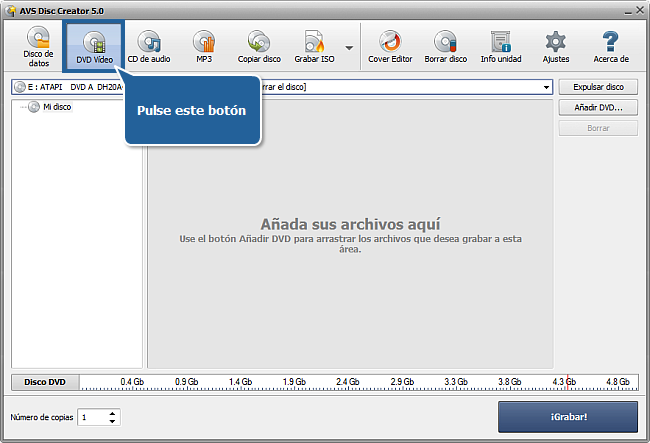Minimize the AVS Disc Creator window
Screen dimensions: 650x443
628,12
